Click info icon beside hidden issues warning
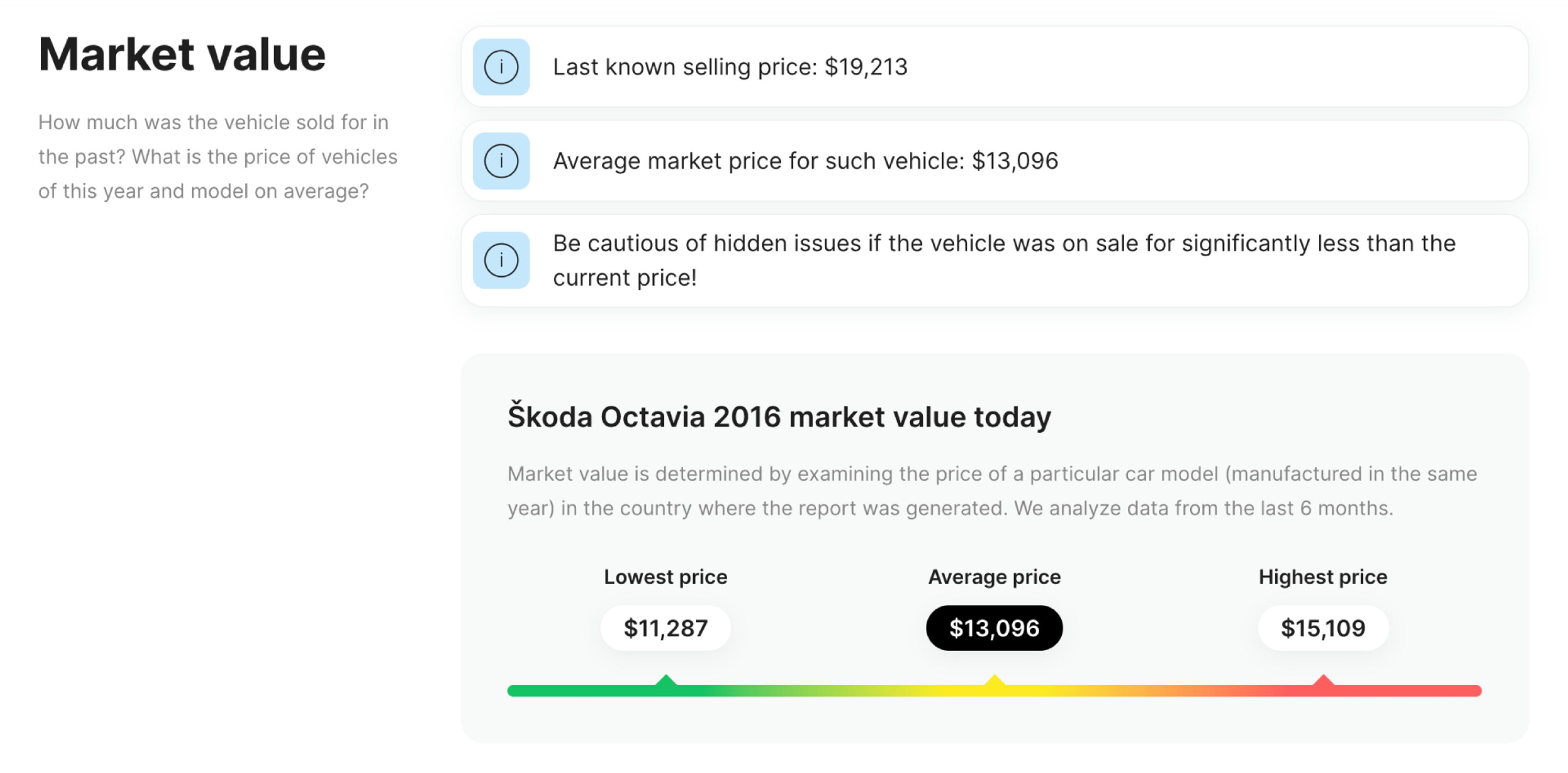Screen dimensions: 1568x773 coord(501,260)
